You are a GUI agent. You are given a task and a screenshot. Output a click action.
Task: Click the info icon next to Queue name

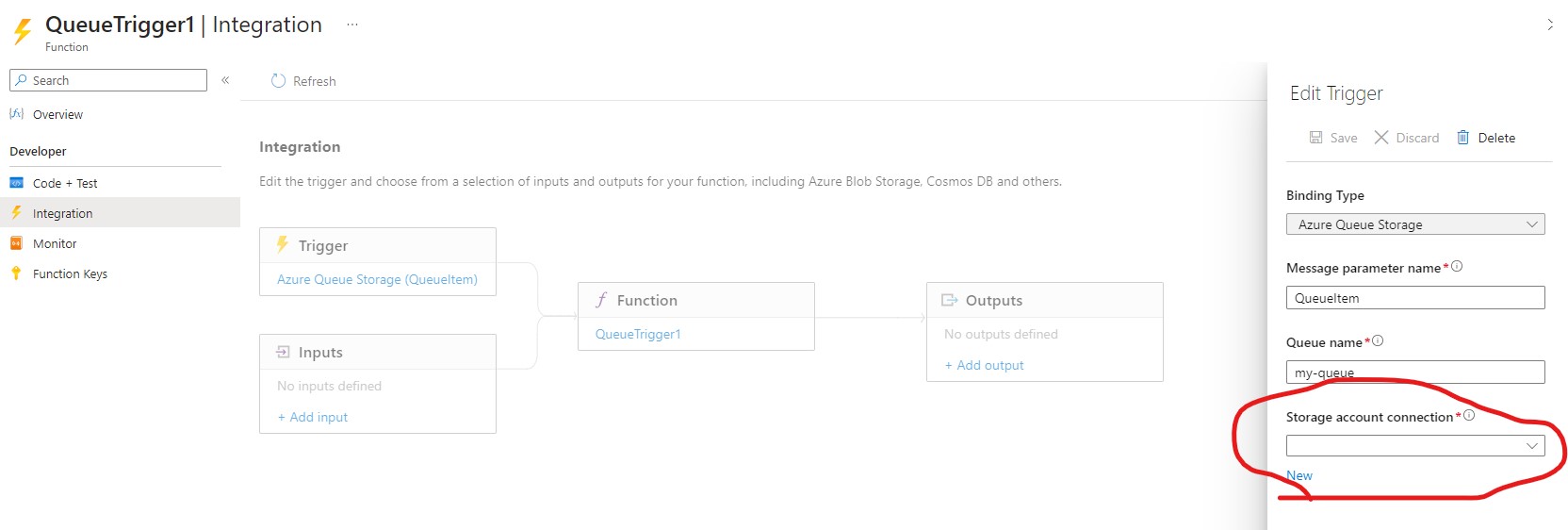point(1378,341)
